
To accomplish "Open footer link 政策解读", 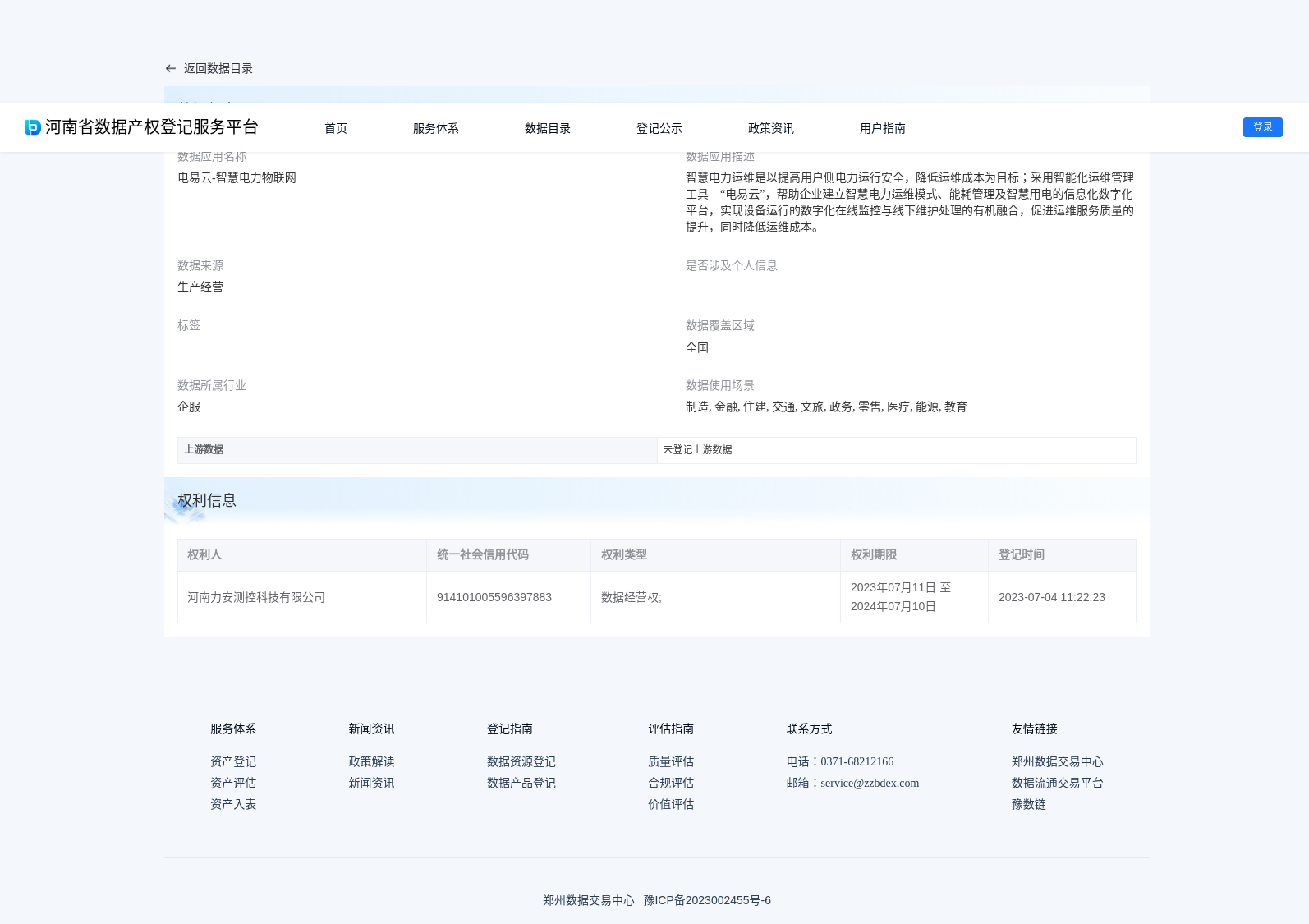I will coord(371,761).
